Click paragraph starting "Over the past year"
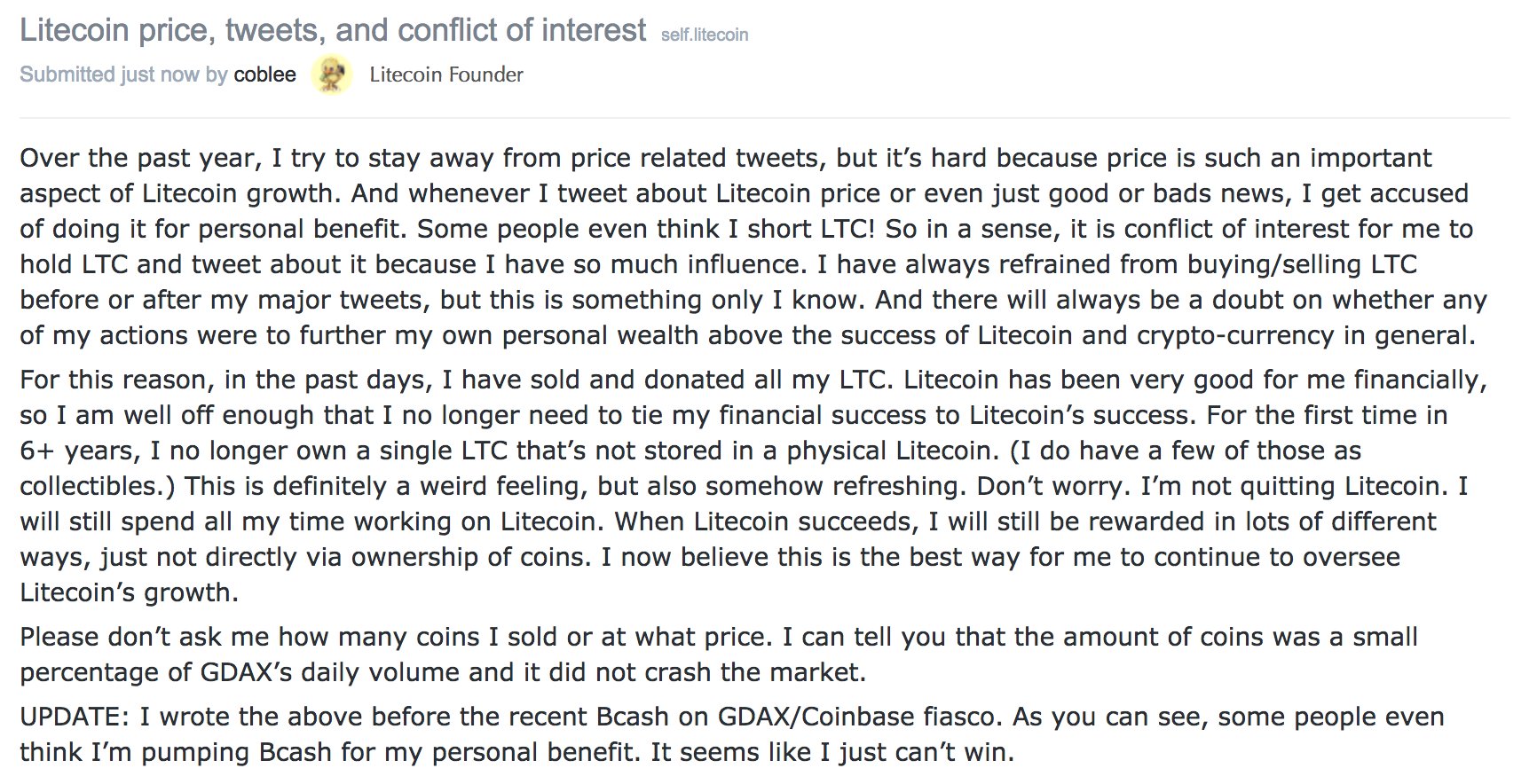1537x784 pixels. click(x=753, y=247)
